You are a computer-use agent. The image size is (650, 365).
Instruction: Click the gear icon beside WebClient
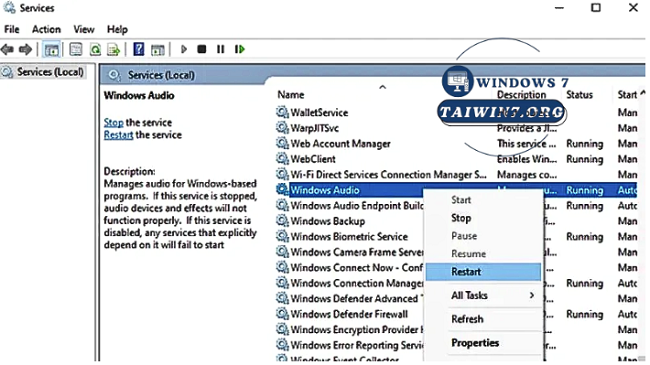tap(282, 158)
